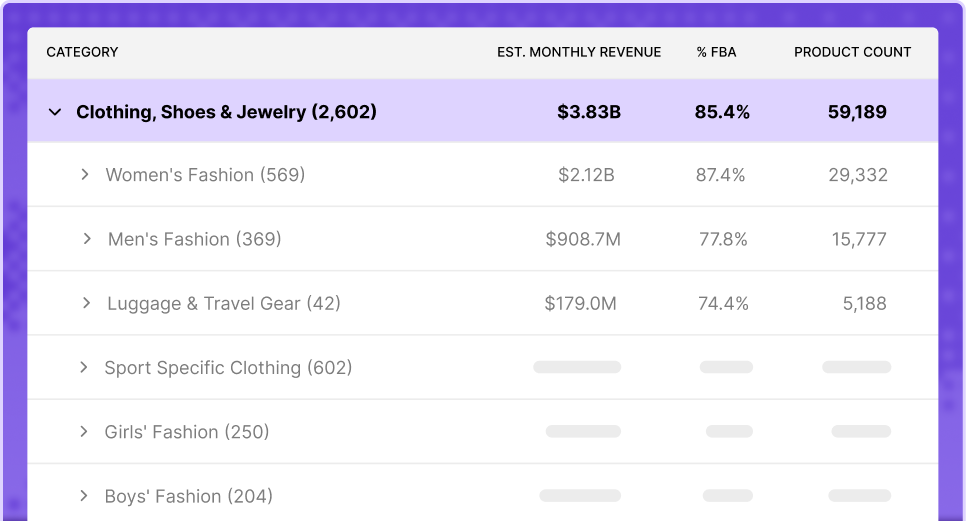Expand the Women's Fashion chevron

[84, 175]
